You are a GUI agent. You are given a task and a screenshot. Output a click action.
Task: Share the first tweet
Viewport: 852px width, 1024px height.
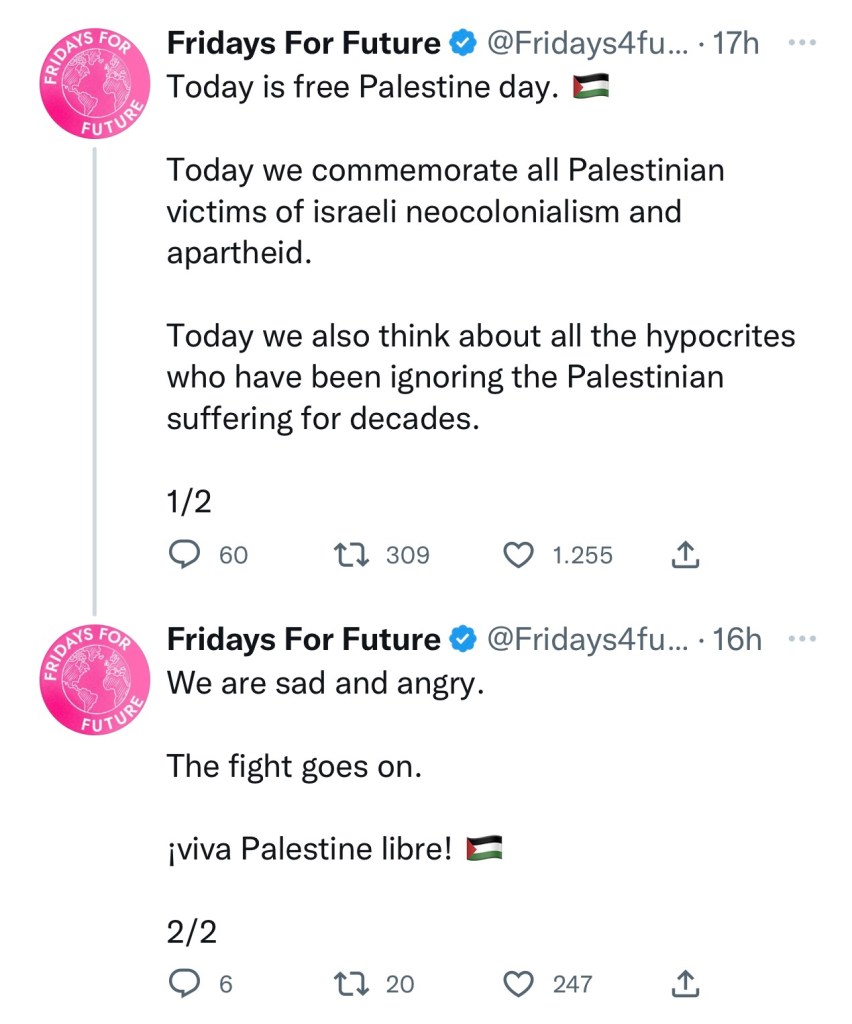686,555
